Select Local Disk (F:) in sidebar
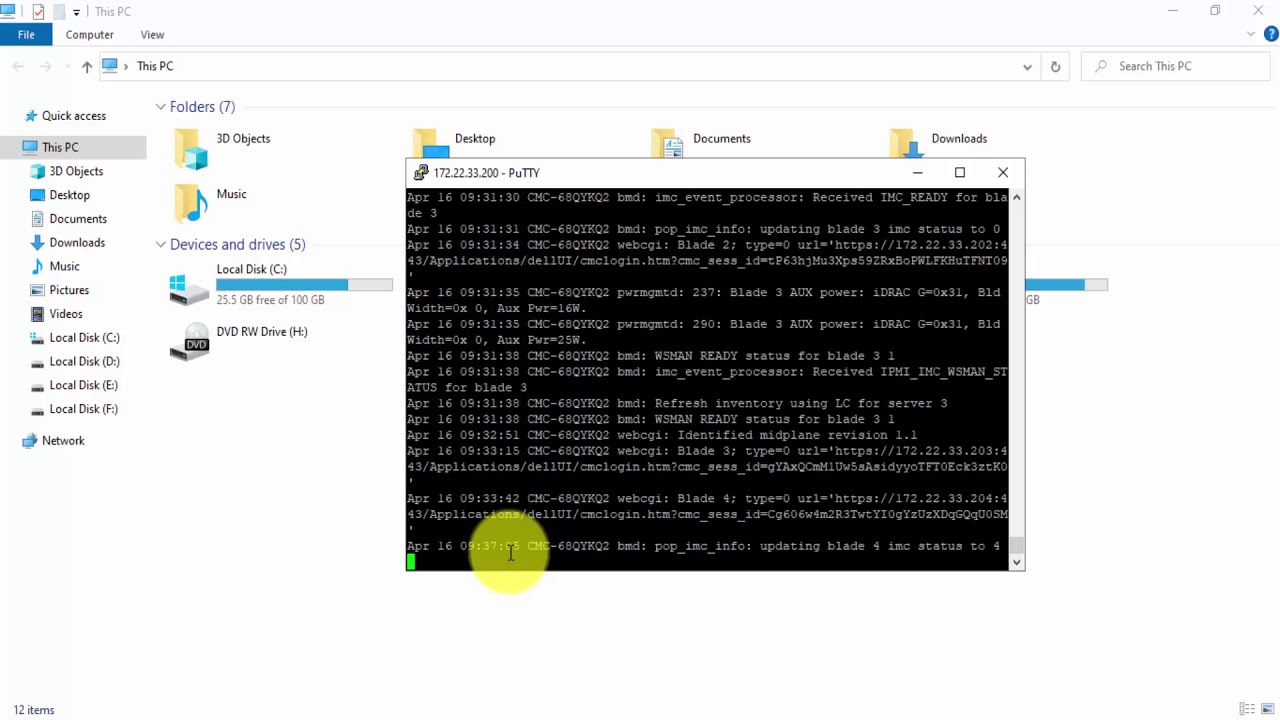 point(83,409)
